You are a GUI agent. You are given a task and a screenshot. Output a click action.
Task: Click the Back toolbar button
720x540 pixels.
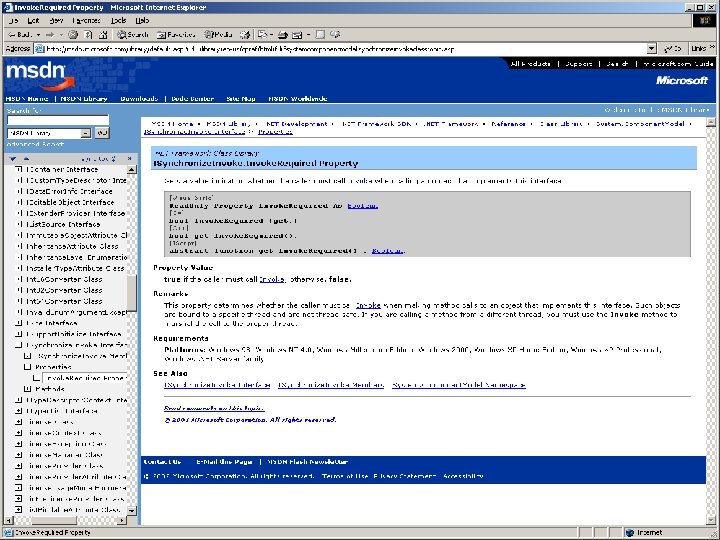click(20, 34)
